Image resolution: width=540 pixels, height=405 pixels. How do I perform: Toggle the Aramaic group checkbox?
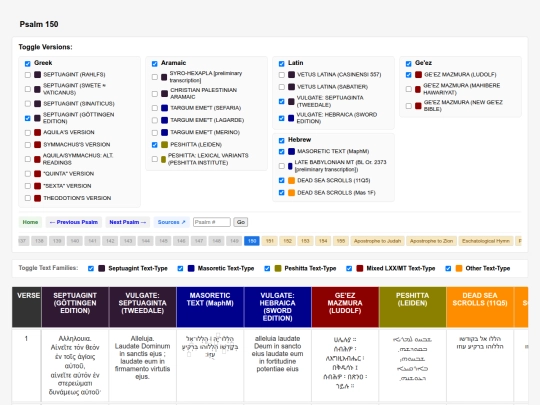pos(155,63)
